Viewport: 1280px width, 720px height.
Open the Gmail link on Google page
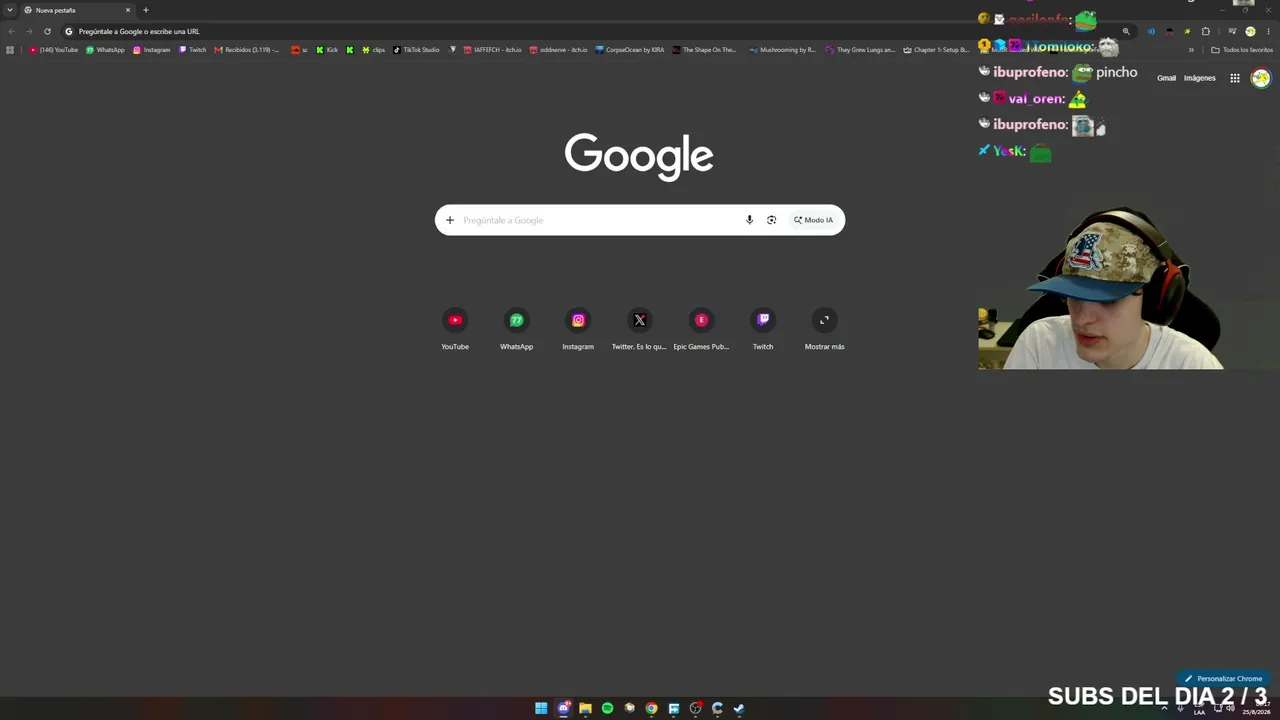[1167, 78]
